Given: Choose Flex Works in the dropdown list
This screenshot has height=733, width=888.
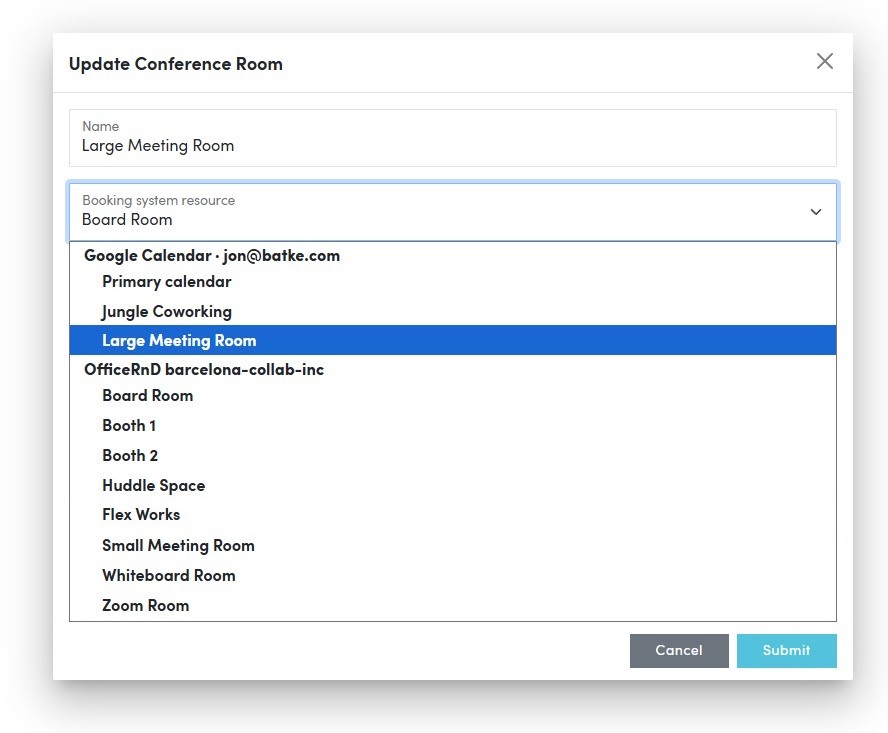Looking at the screenshot, I should pyautogui.click(x=141, y=515).
